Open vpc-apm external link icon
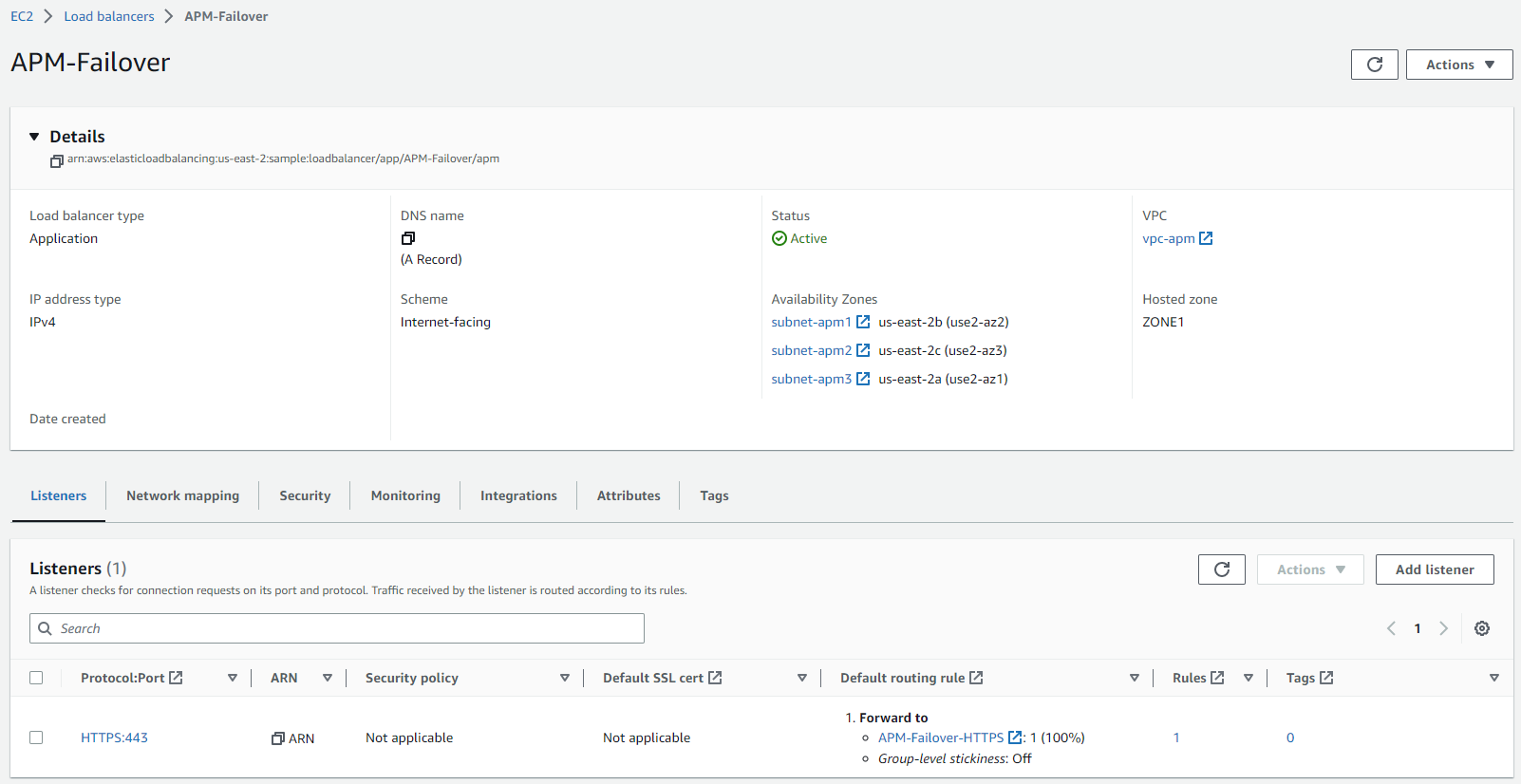This screenshot has height=784, width=1521. (1206, 238)
